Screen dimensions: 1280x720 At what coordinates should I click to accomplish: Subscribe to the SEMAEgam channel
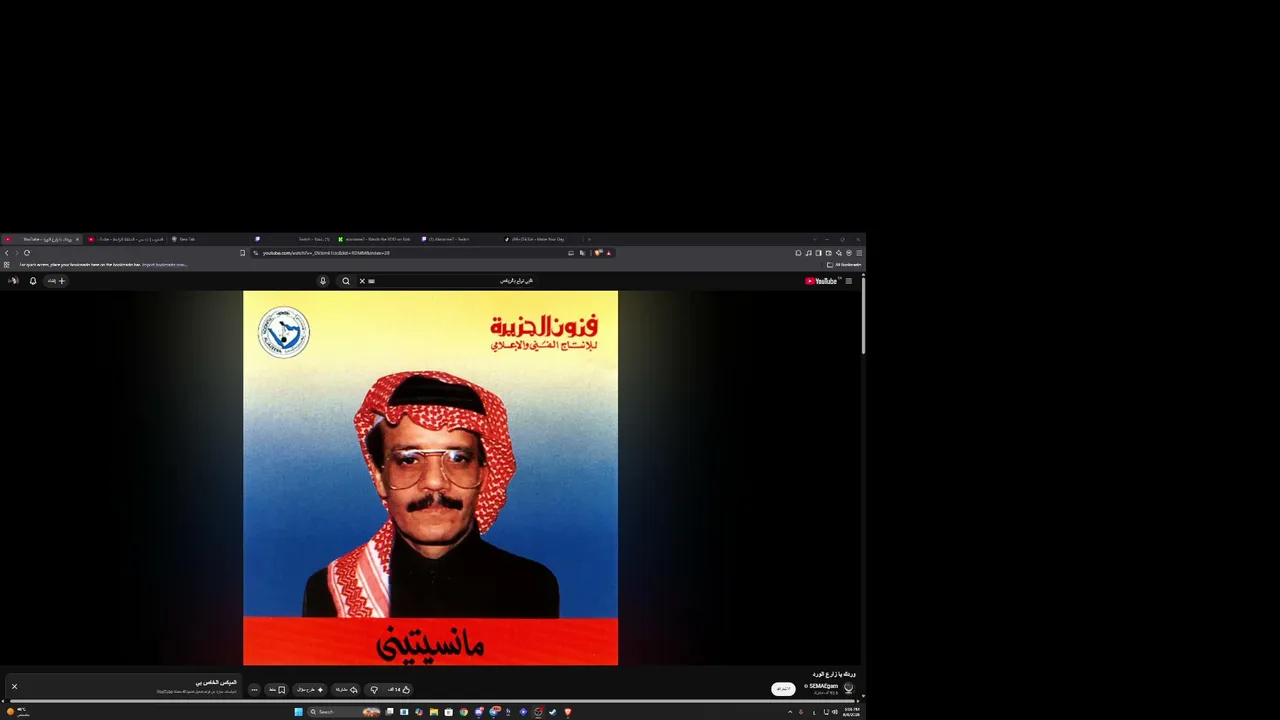[783, 689]
